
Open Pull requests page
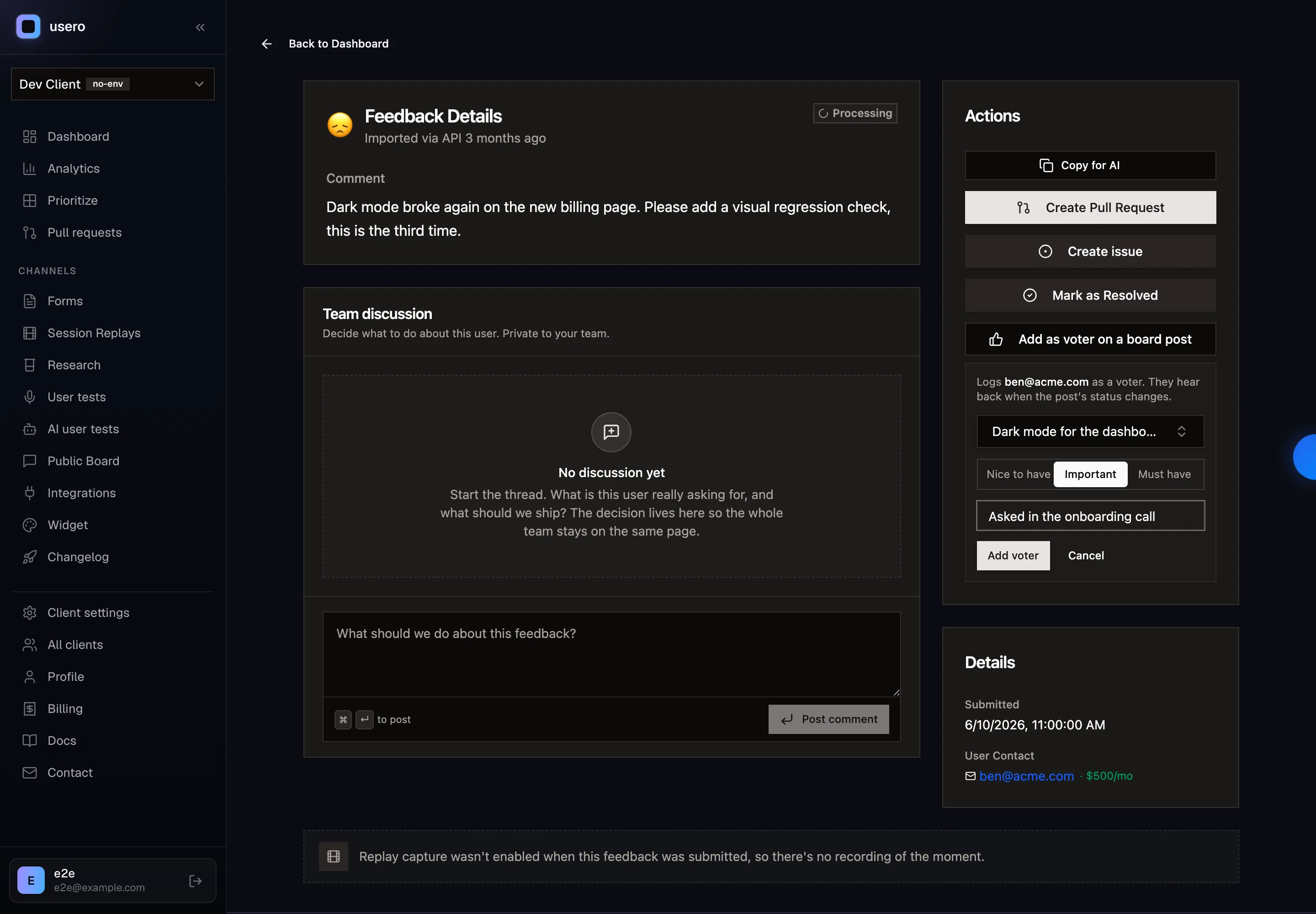coord(113,233)
